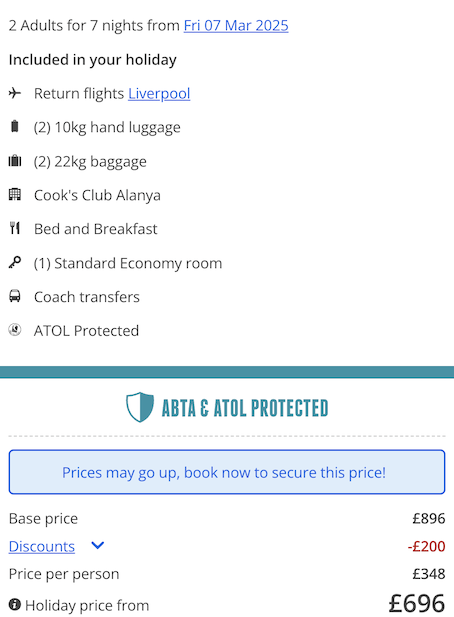454x617 pixels.
Task: Click the fork and knife meal icon
Action: pyautogui.click(x=15, y=228)
